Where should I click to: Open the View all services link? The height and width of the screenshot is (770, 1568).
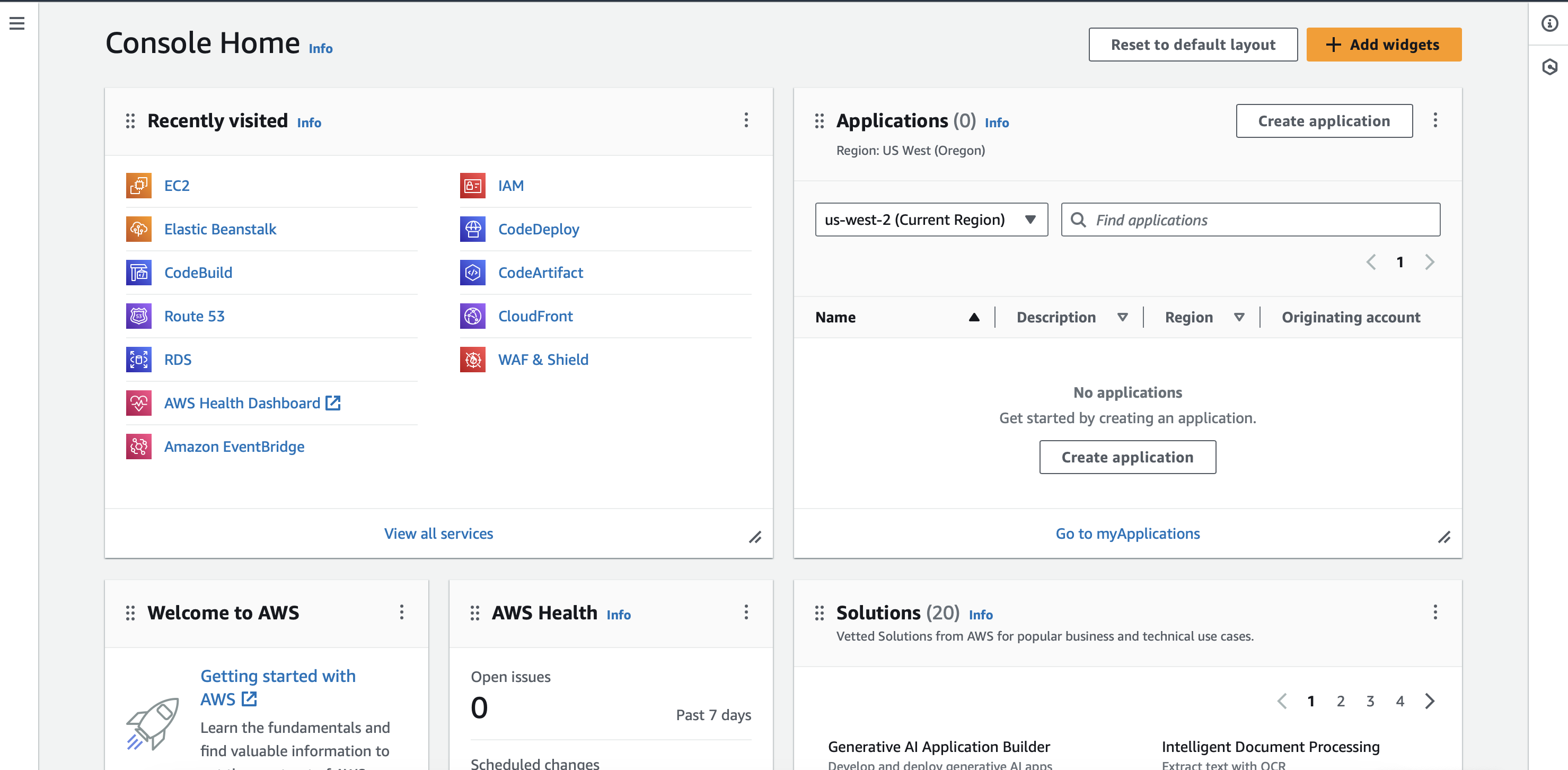coord(438,533)
